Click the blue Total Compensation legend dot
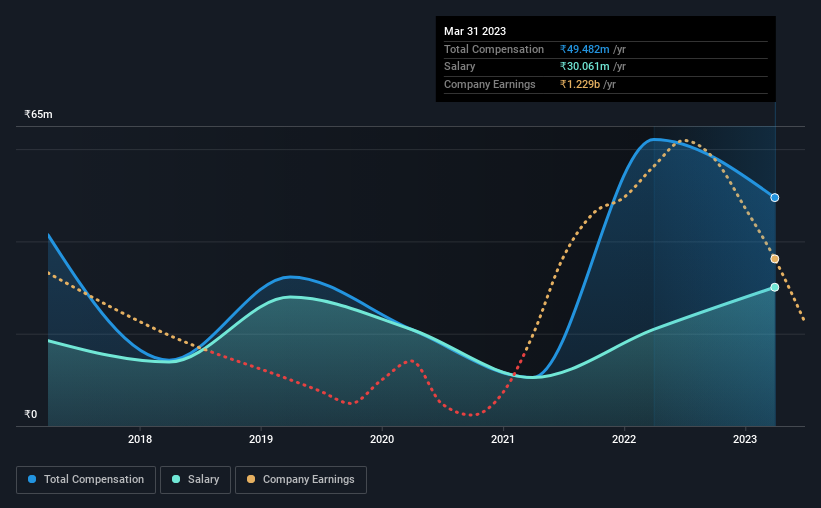Image resolution: width=821 pixels, height=508 pixels. [x=32, y=479]
